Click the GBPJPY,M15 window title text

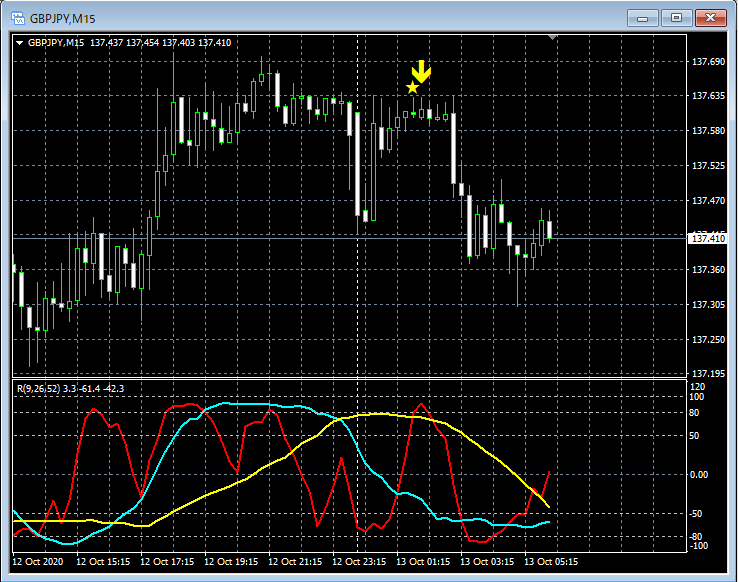click(63, 19)
